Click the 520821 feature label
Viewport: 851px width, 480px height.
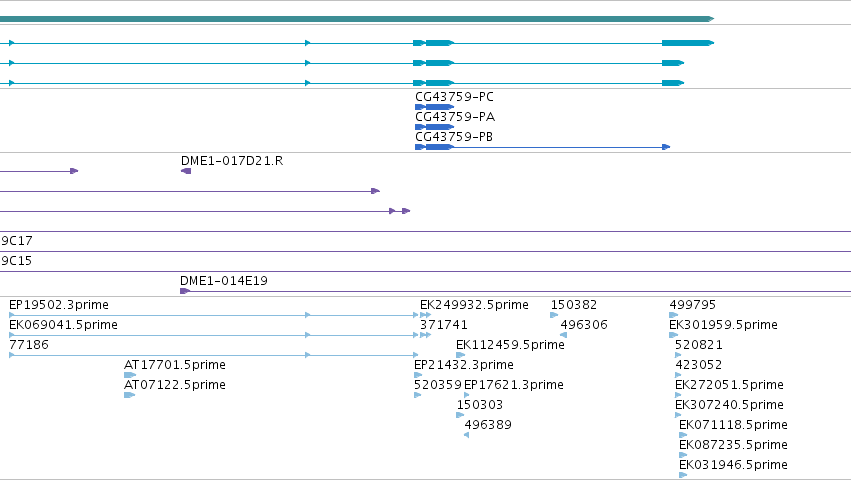[698, 345]
